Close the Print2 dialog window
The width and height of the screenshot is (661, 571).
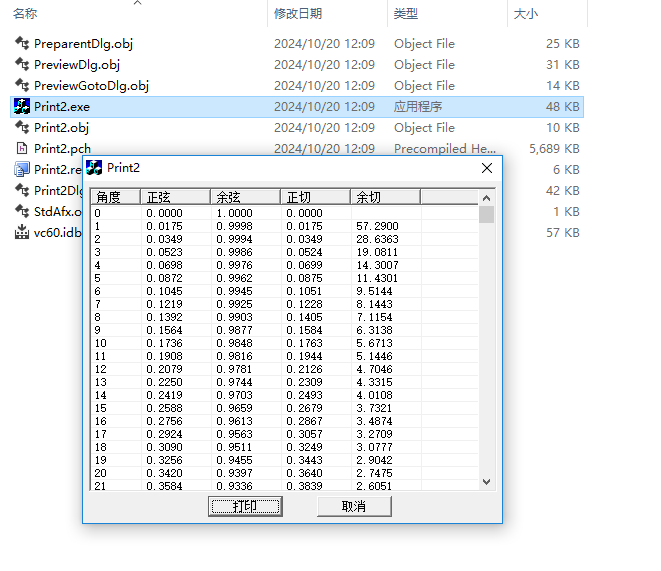tap(487, 168)
